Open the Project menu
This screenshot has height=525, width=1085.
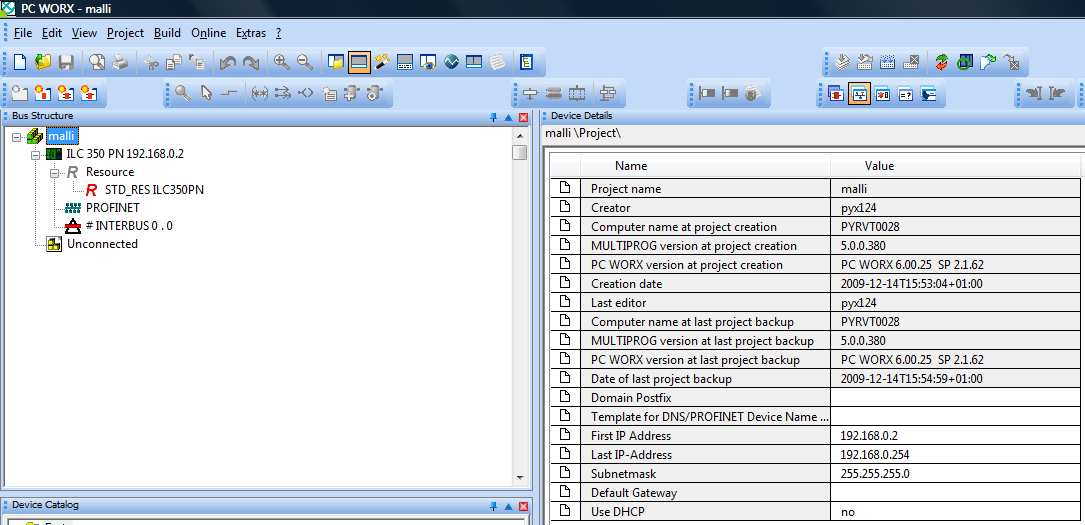125,33
